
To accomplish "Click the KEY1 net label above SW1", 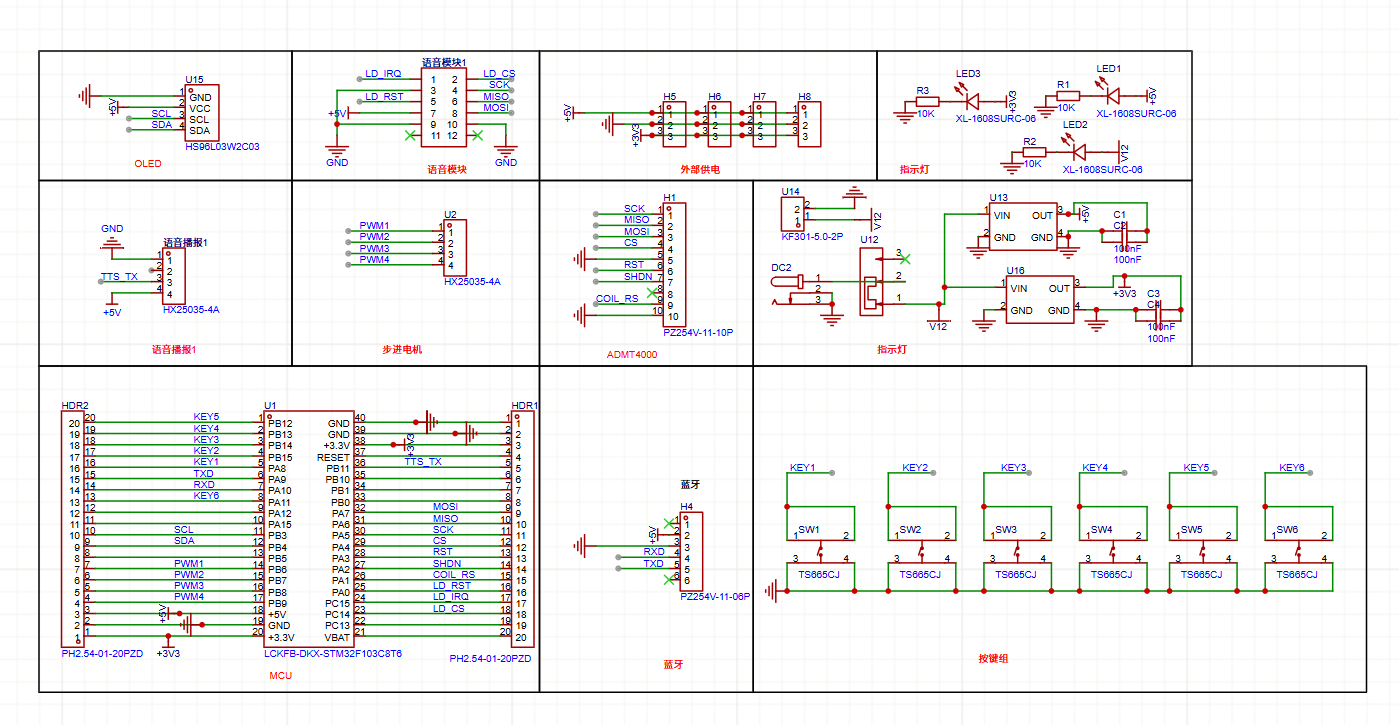I will click(803, 468).
